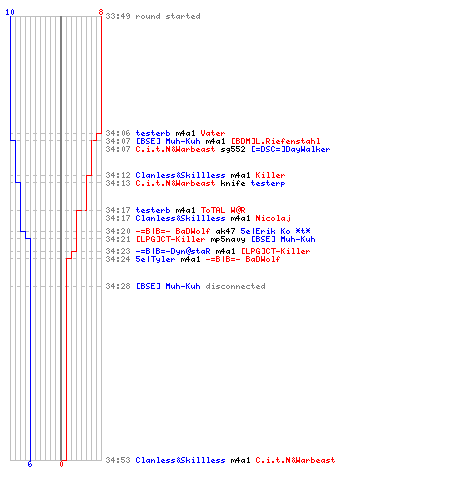450x500 pixels.
Task: Click ToTAL W@R player name
Action: [x=223, y=210]
